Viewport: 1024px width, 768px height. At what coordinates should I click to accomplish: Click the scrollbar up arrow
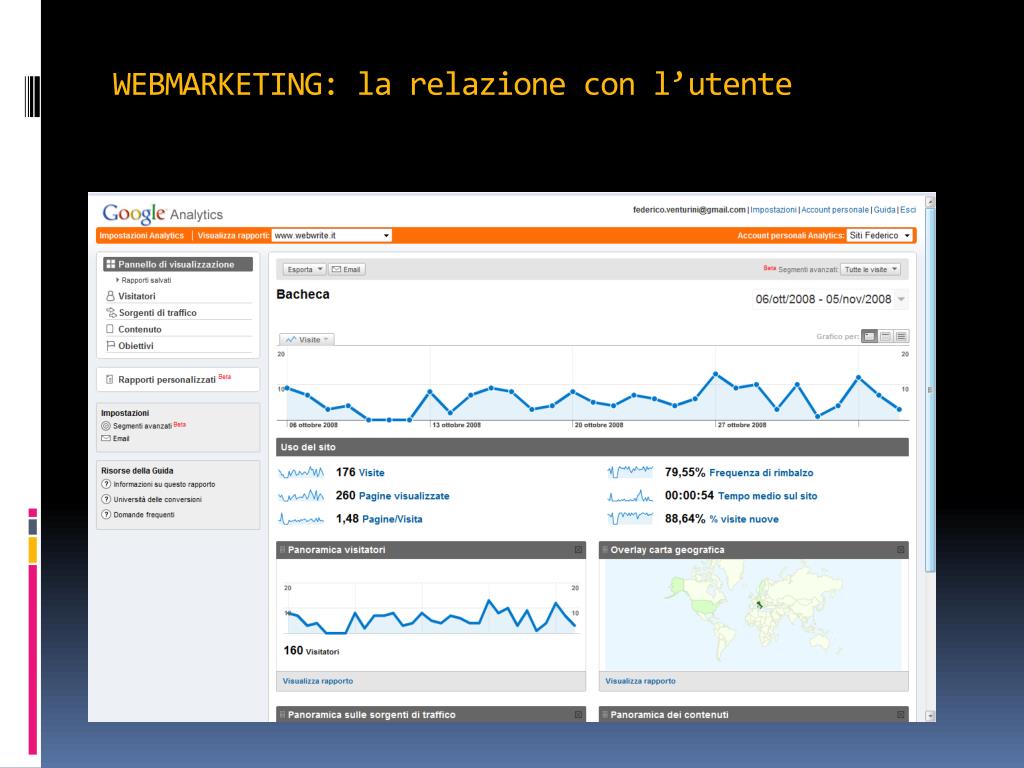(x=930, y=202)
